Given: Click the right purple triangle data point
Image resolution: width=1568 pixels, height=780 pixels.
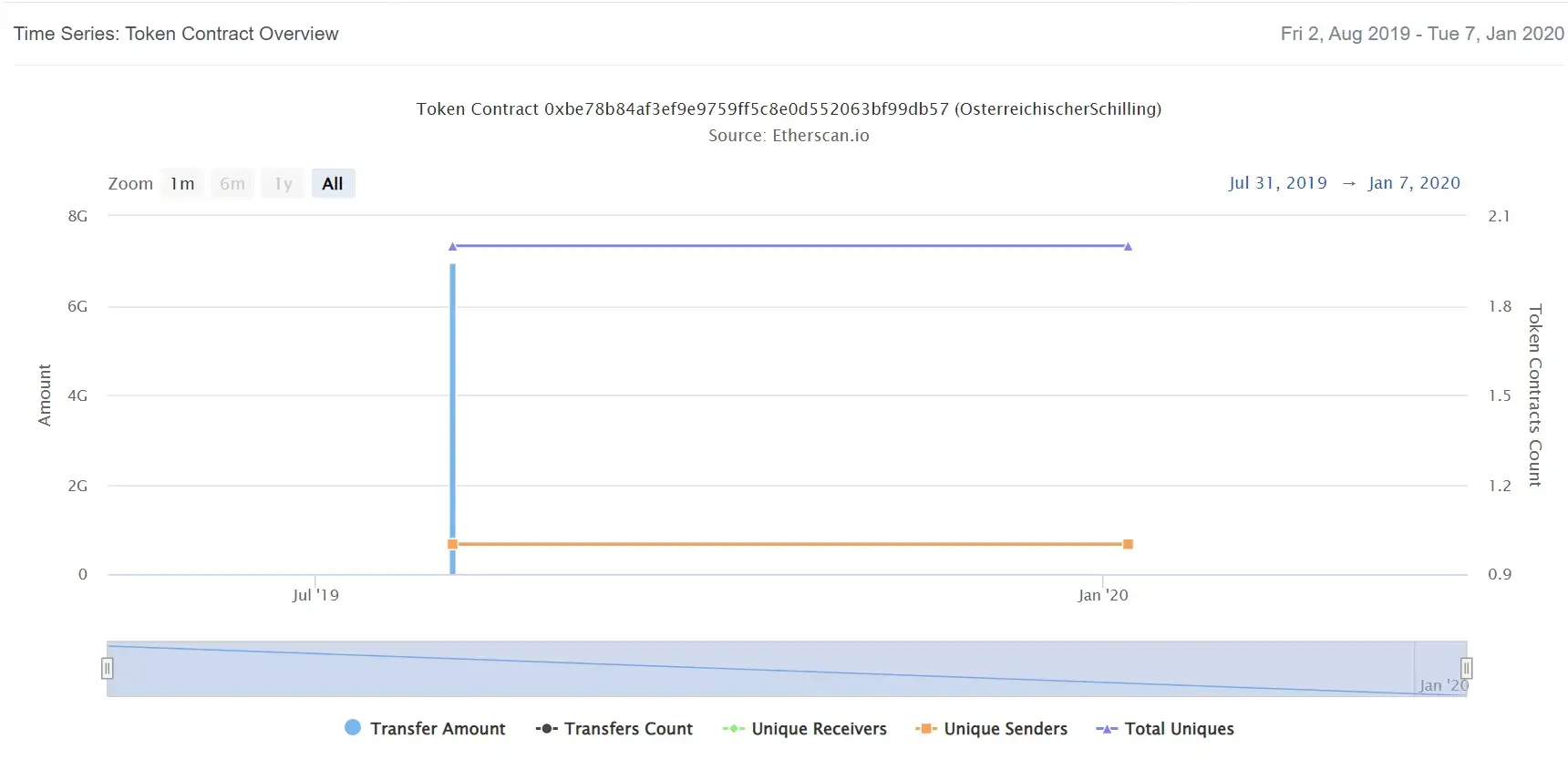Looking at the screenshot, I should (1128, 246).
